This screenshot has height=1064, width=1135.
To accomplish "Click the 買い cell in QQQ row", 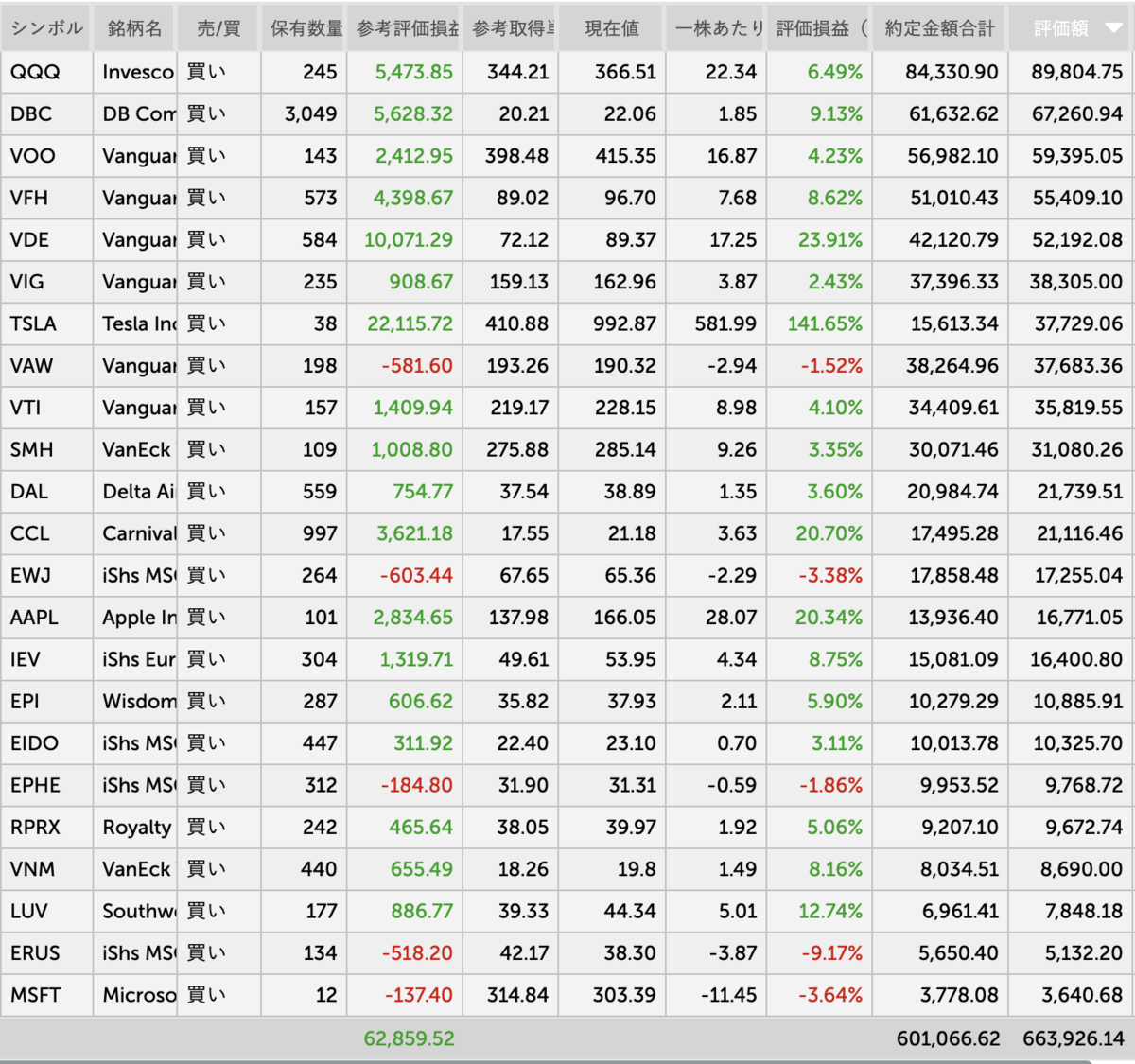I will click(x=218, y=72).
